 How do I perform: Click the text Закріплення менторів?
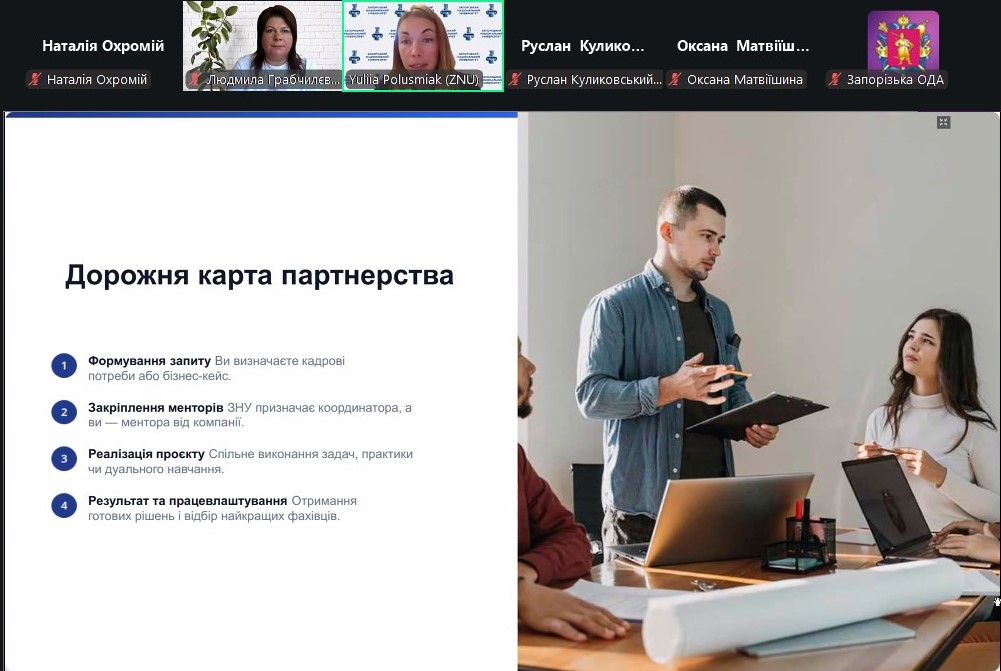point(156,407)
